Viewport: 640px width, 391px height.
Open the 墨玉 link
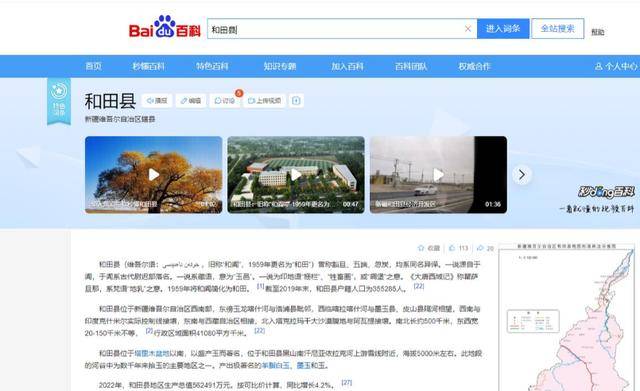click(303, 365)
